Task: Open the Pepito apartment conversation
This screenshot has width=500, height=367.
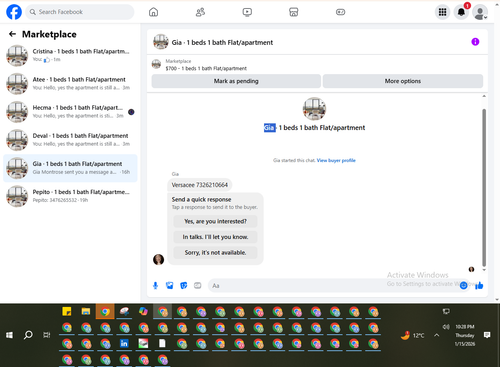Action: [70, 196]
